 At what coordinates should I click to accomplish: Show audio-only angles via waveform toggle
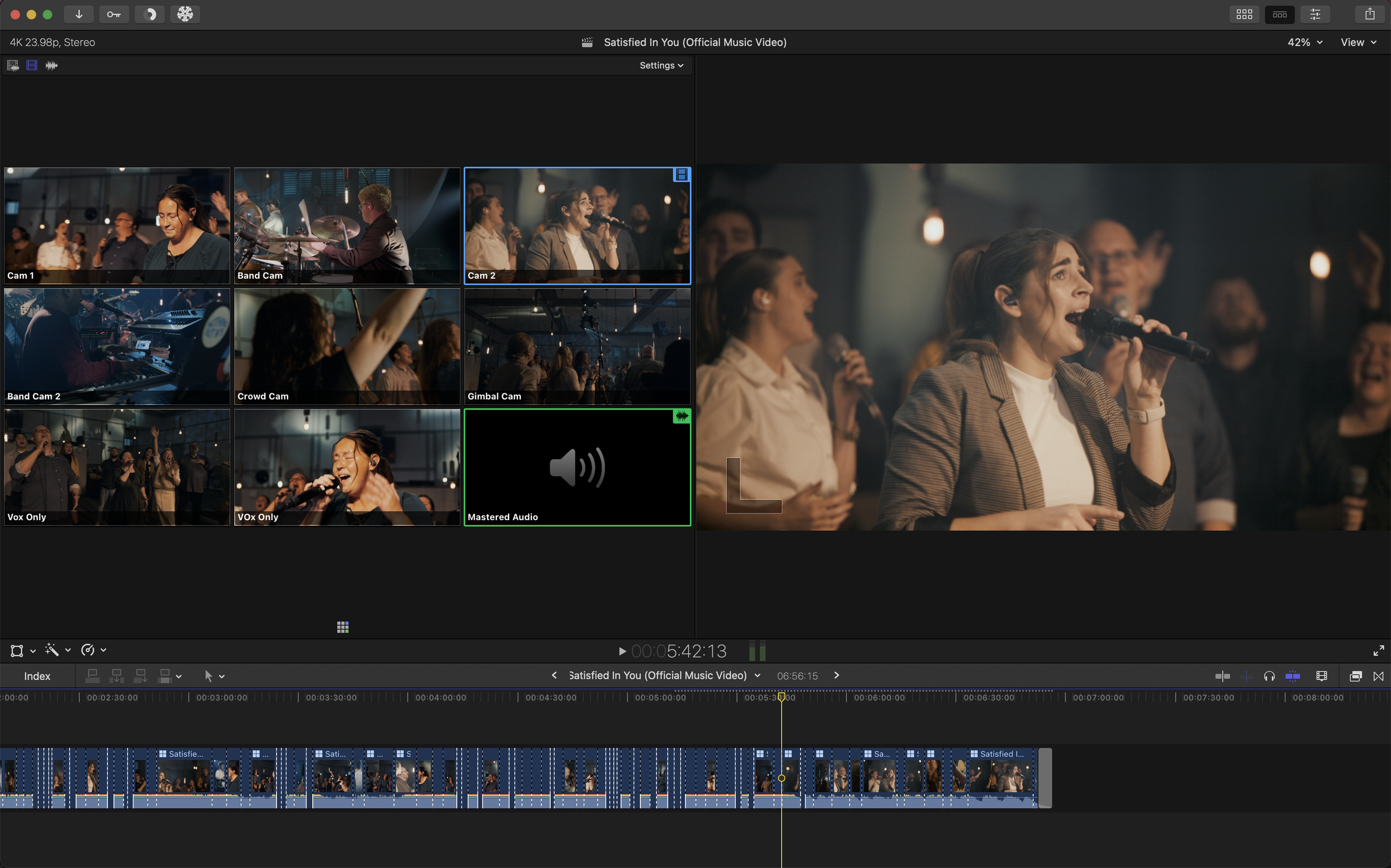(x=51, y=65)
